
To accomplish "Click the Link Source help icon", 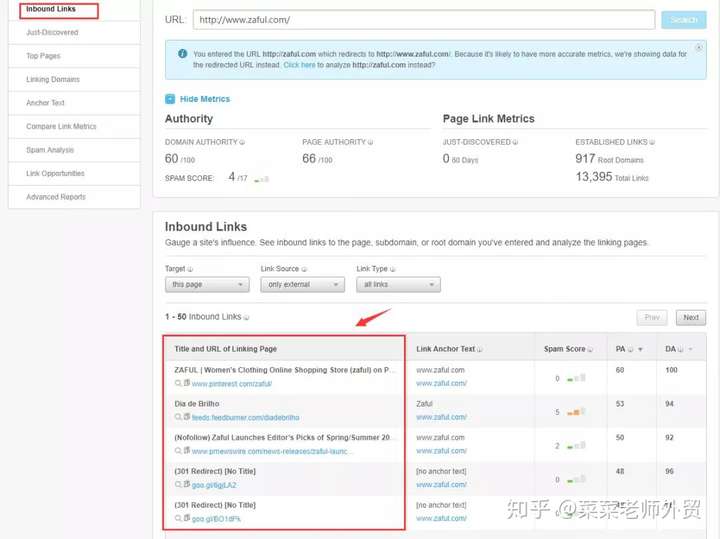I will [x=304, y=269].
